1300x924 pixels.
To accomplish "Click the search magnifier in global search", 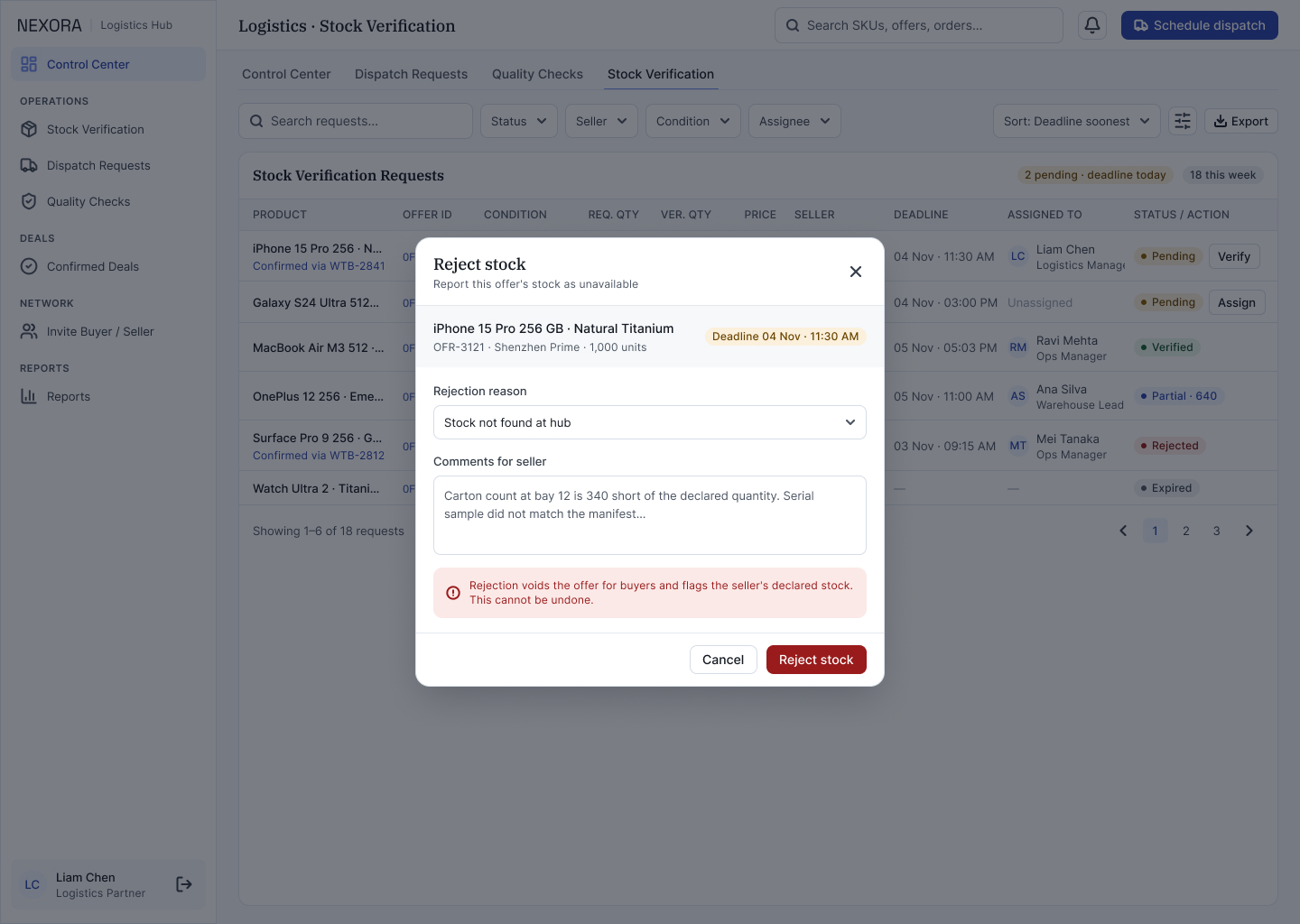I will tap(793, 25).
